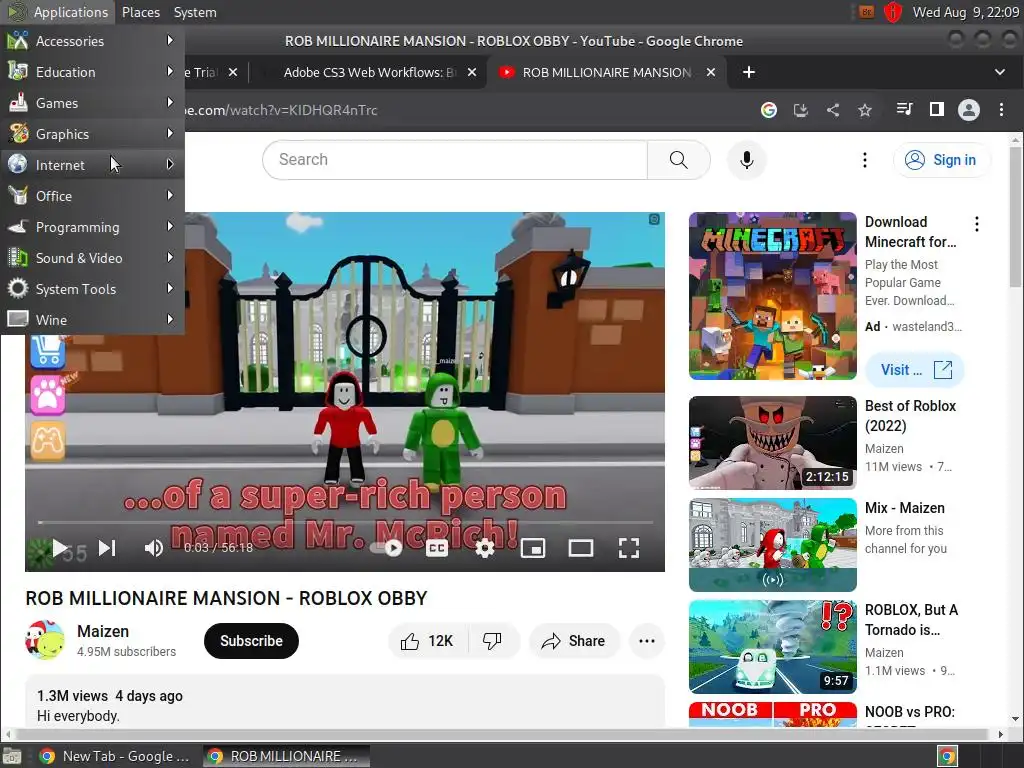Switch to Adobe CS3 Web Workflows tab
The image size is (1024, 768).
point(369,72)
